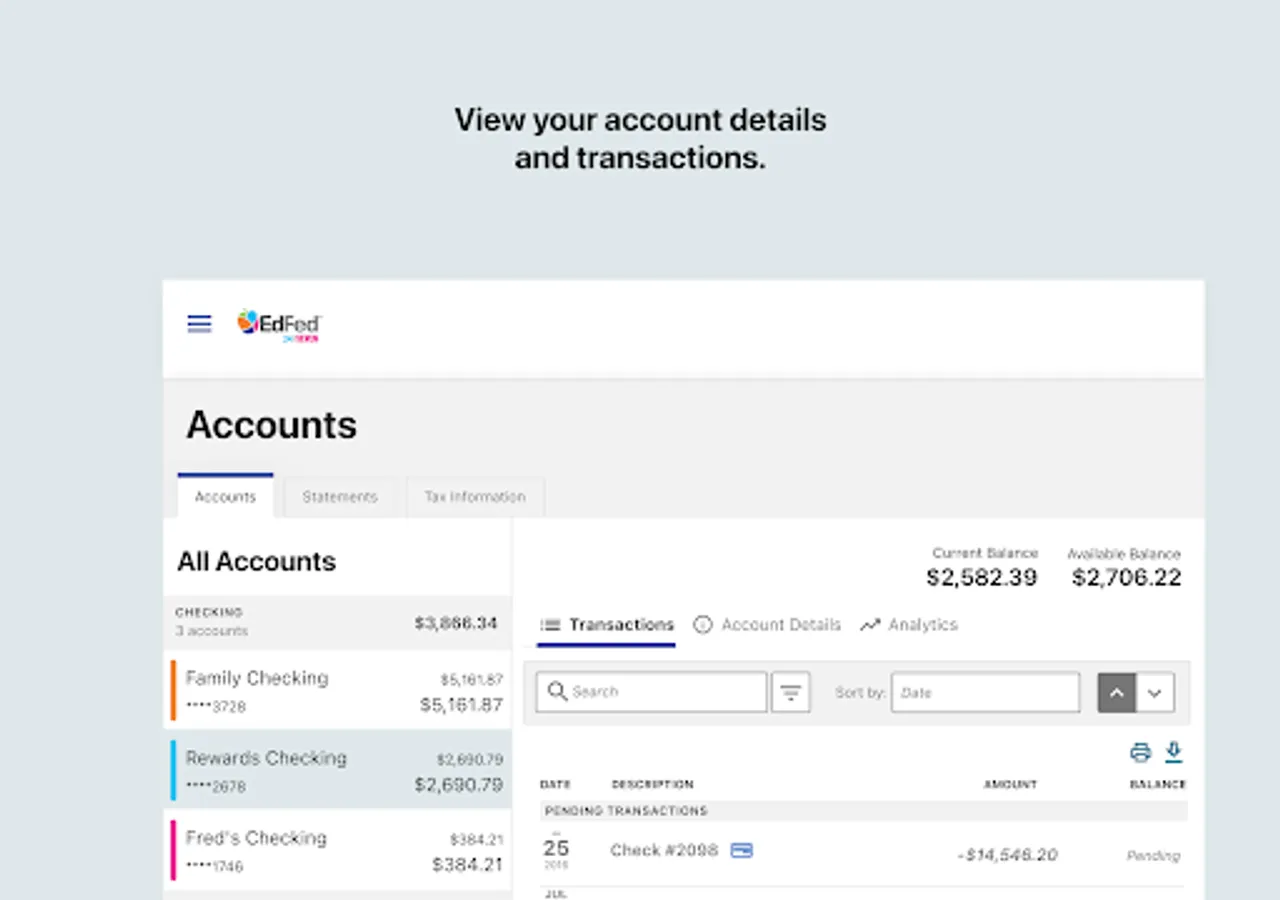The image size is (1280, 900).
Task: Sort transactions in ascending order
Action: [x=1116, y=692]
